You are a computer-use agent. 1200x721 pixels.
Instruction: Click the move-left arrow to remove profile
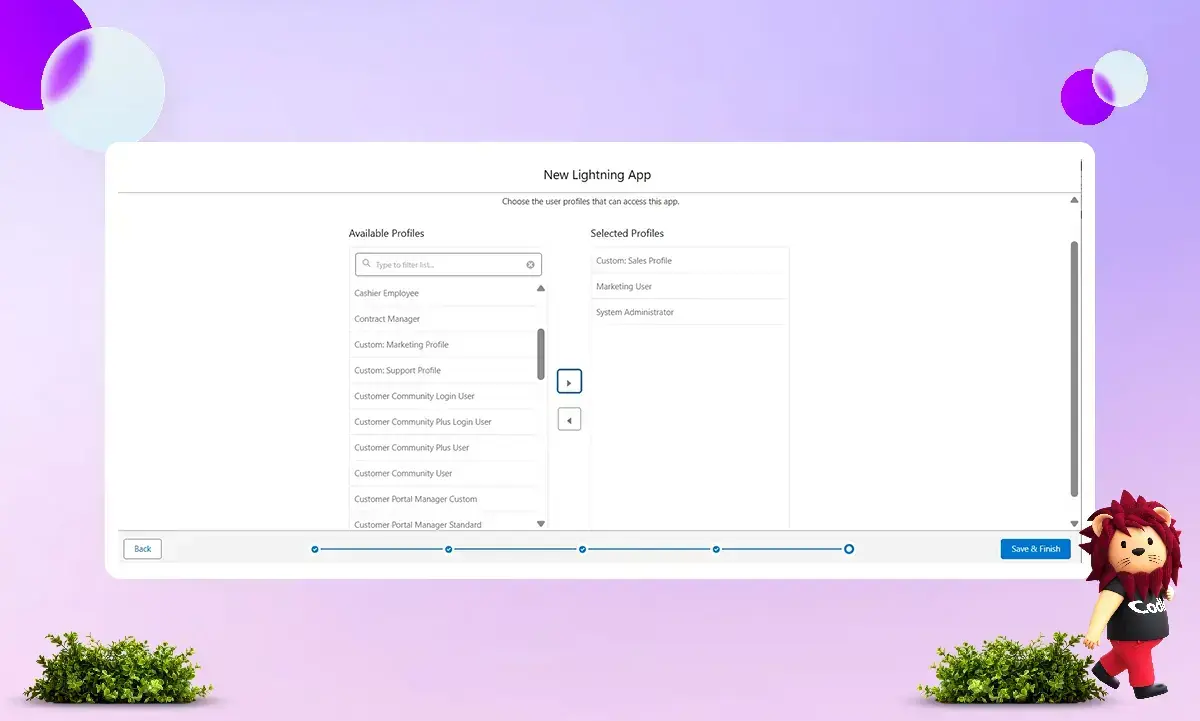(x=569, y=420)
